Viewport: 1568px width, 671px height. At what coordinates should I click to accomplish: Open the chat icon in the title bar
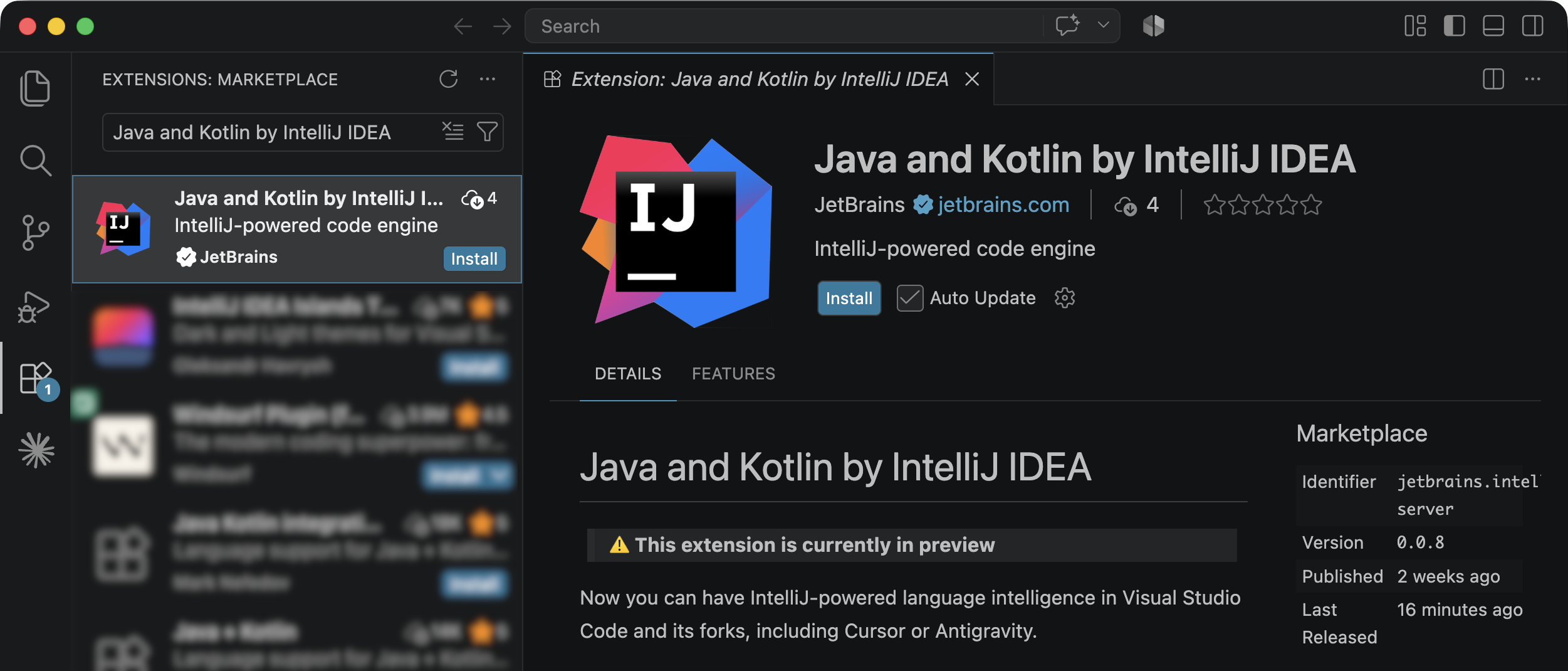[x=1067, y=26]
